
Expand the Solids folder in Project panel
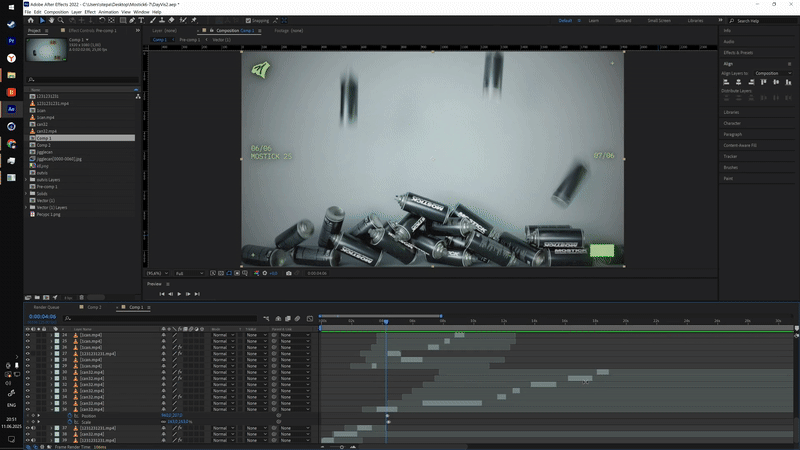[26, 194]
